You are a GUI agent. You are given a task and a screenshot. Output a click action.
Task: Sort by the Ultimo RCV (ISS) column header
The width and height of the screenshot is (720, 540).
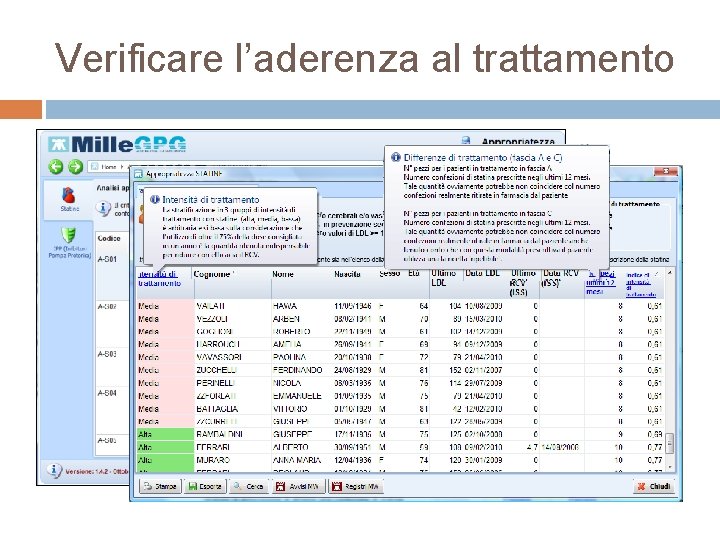[x=523, y=282]
